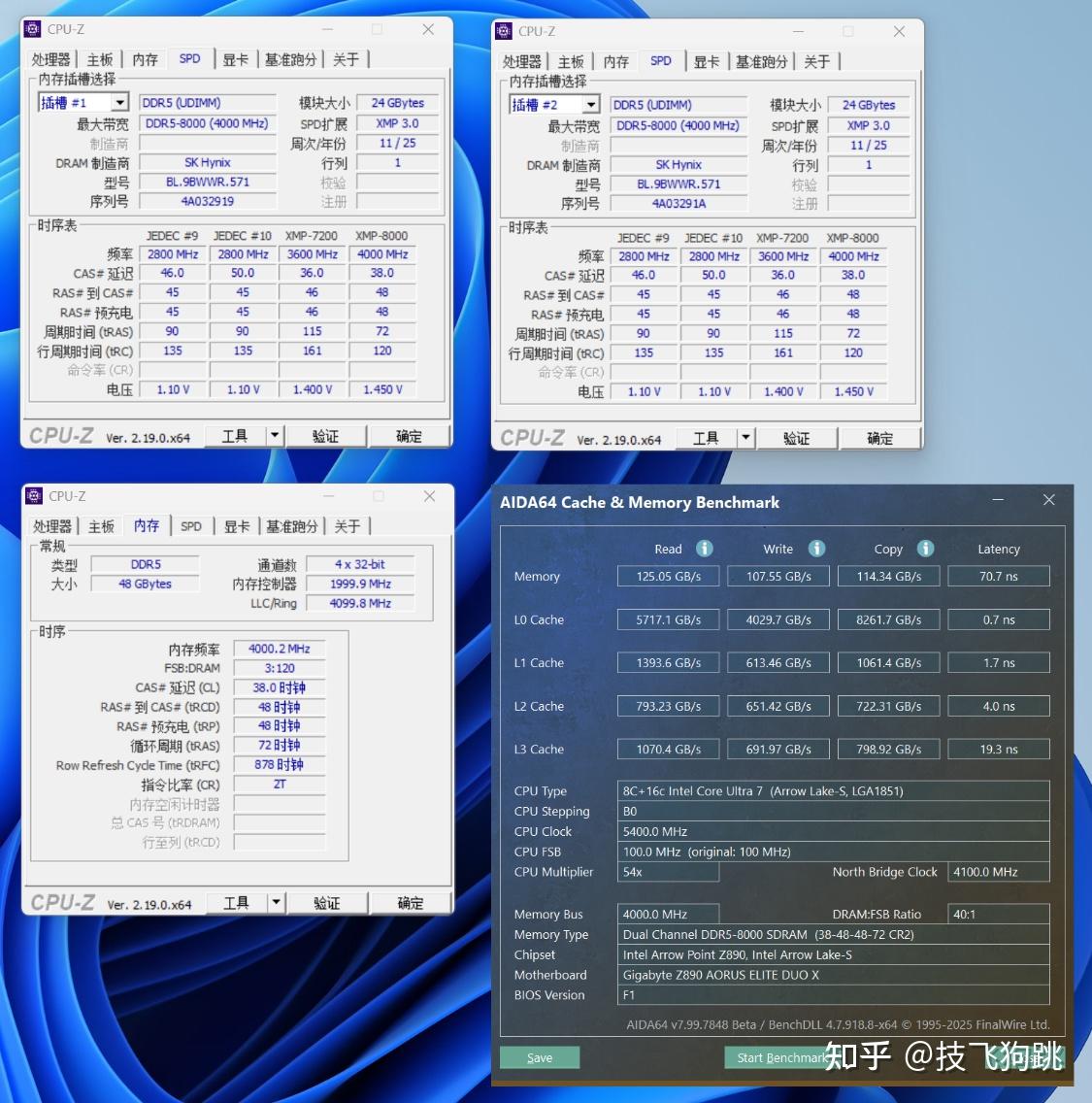
Task: Close the AIDA64 benchmark window
Action: tap(1048, 499)
